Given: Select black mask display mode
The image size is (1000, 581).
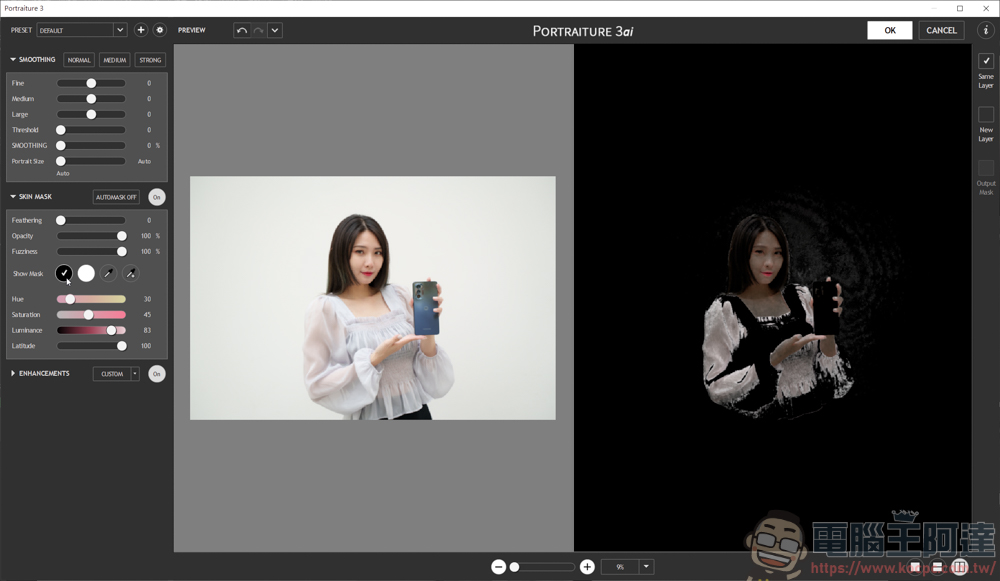Looking at the screenshot, I should 64,273.
